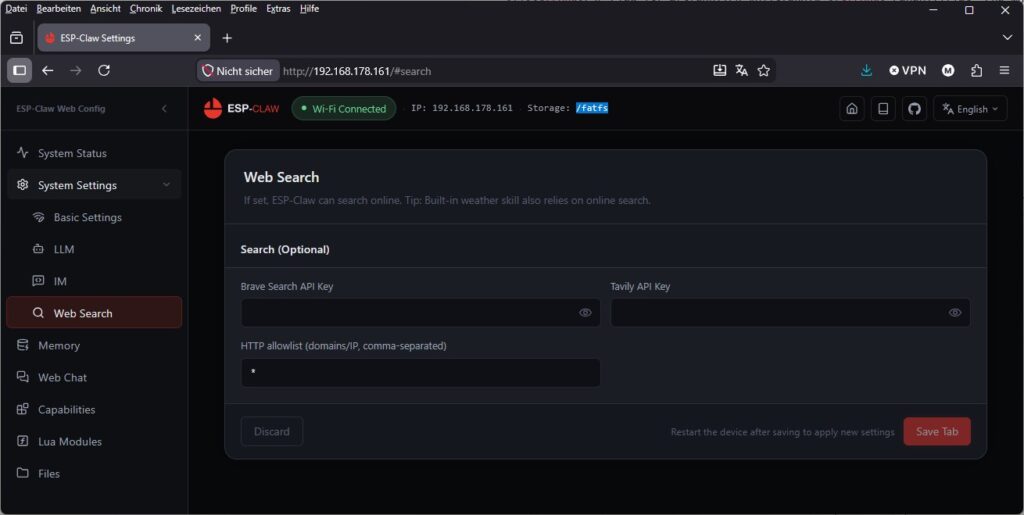
Task: Open the browser hamburger menu
Action: 1004,70
